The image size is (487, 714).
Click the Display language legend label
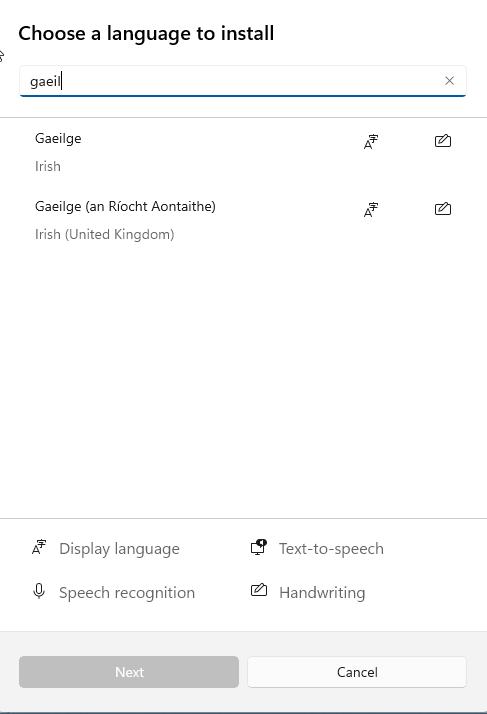point(119,549)
